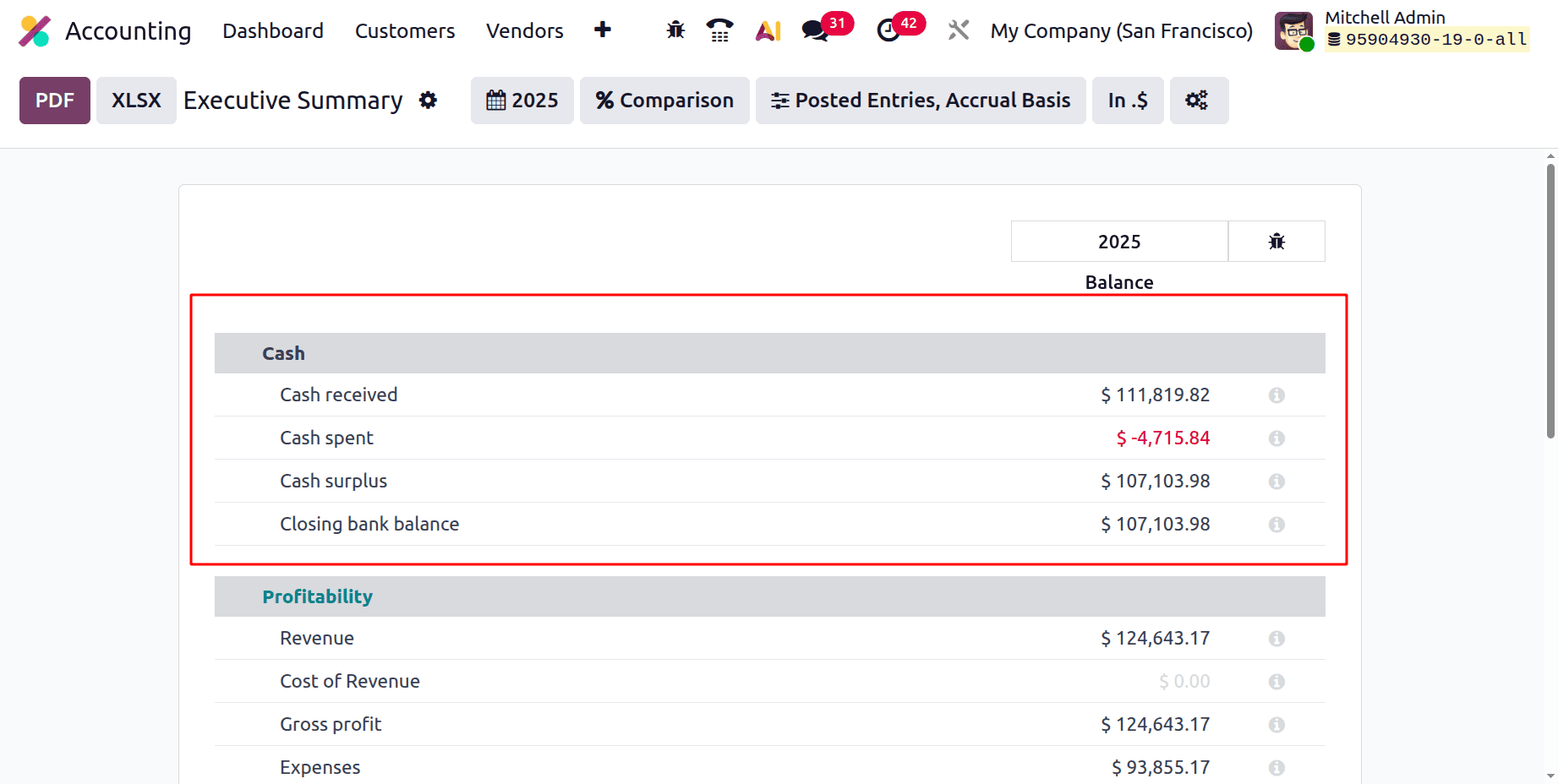Screen dimensions: 1558x784
Task: Open report extra options gear icon
Action: [1199, 100]
